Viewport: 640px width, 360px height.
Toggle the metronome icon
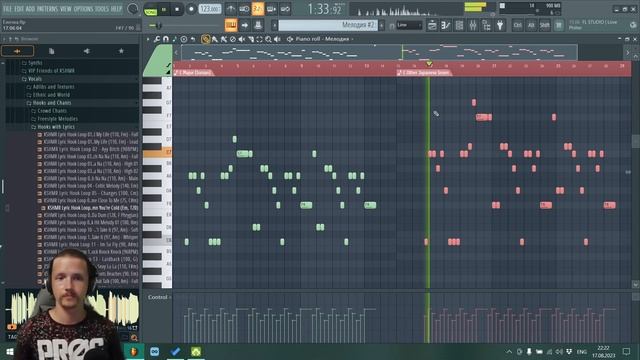231,9
